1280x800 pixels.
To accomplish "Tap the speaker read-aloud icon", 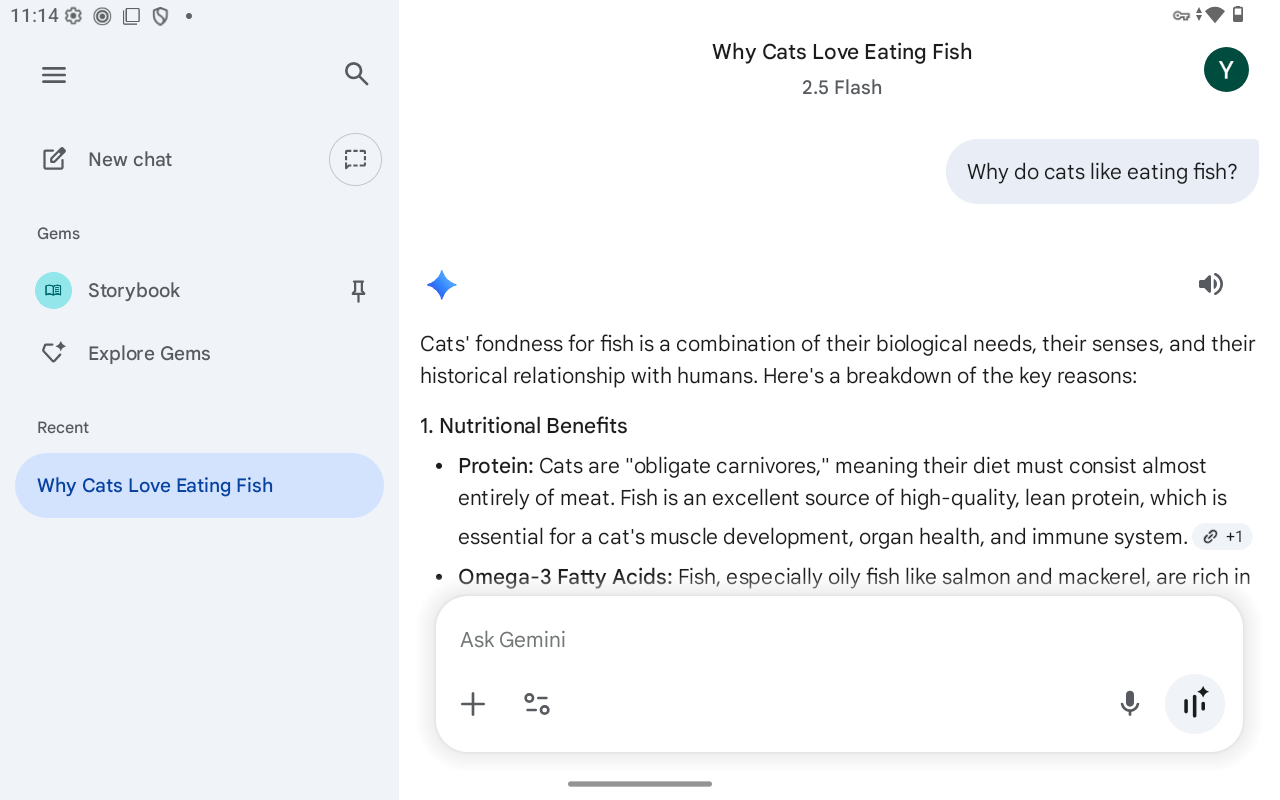I will click(x=1210, y=285).
